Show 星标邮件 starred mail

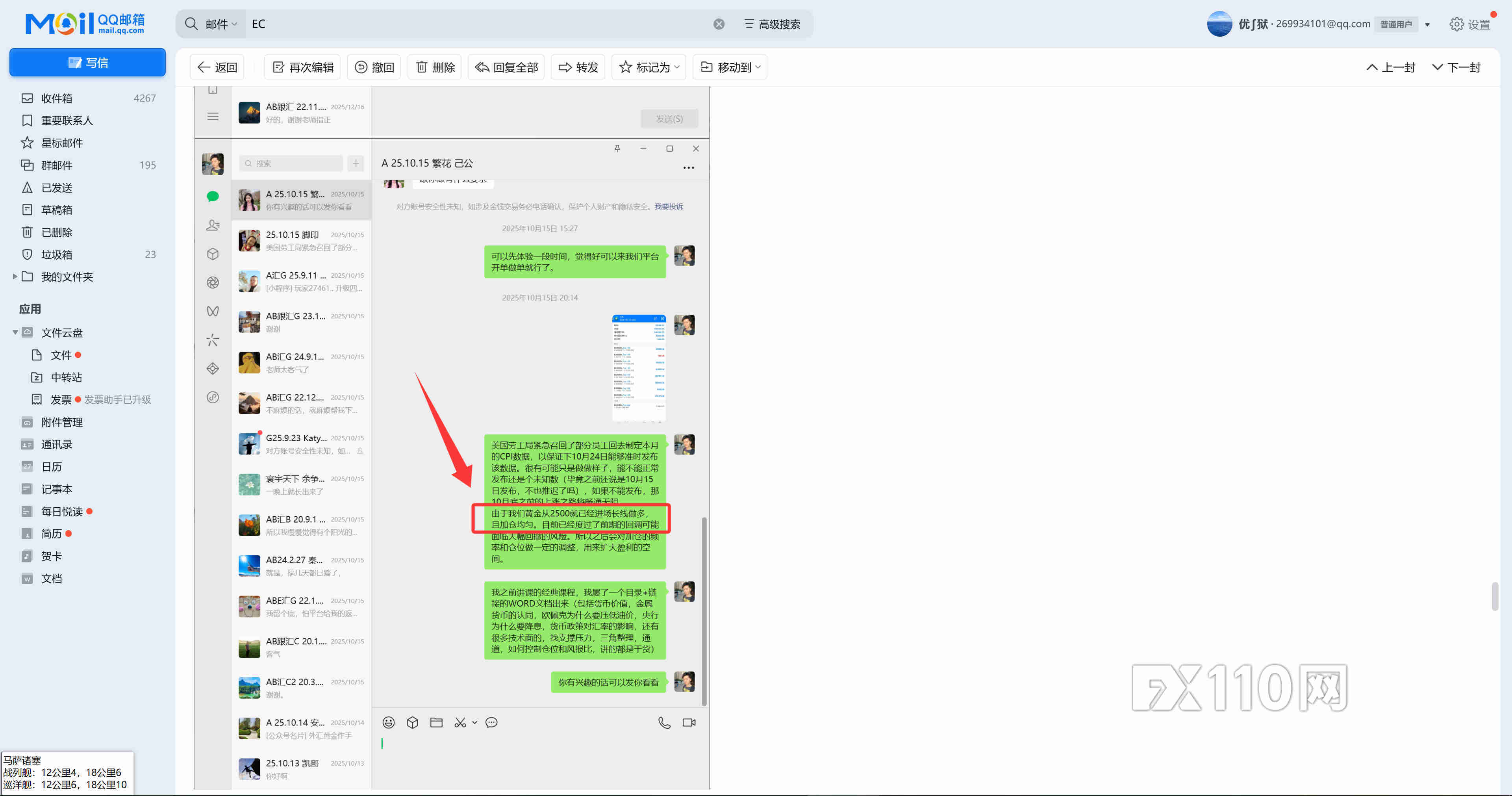click(88, 143)
